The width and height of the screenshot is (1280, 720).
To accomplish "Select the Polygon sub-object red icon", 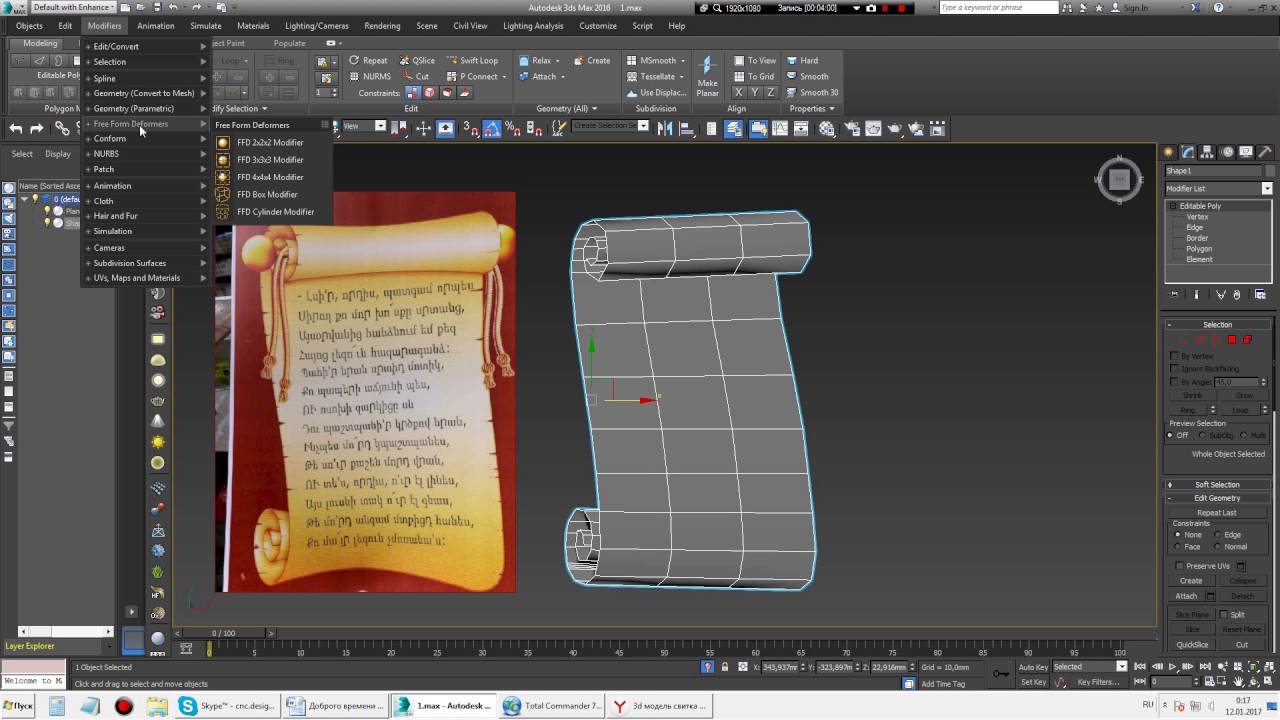I will (x=1232, y=340).
